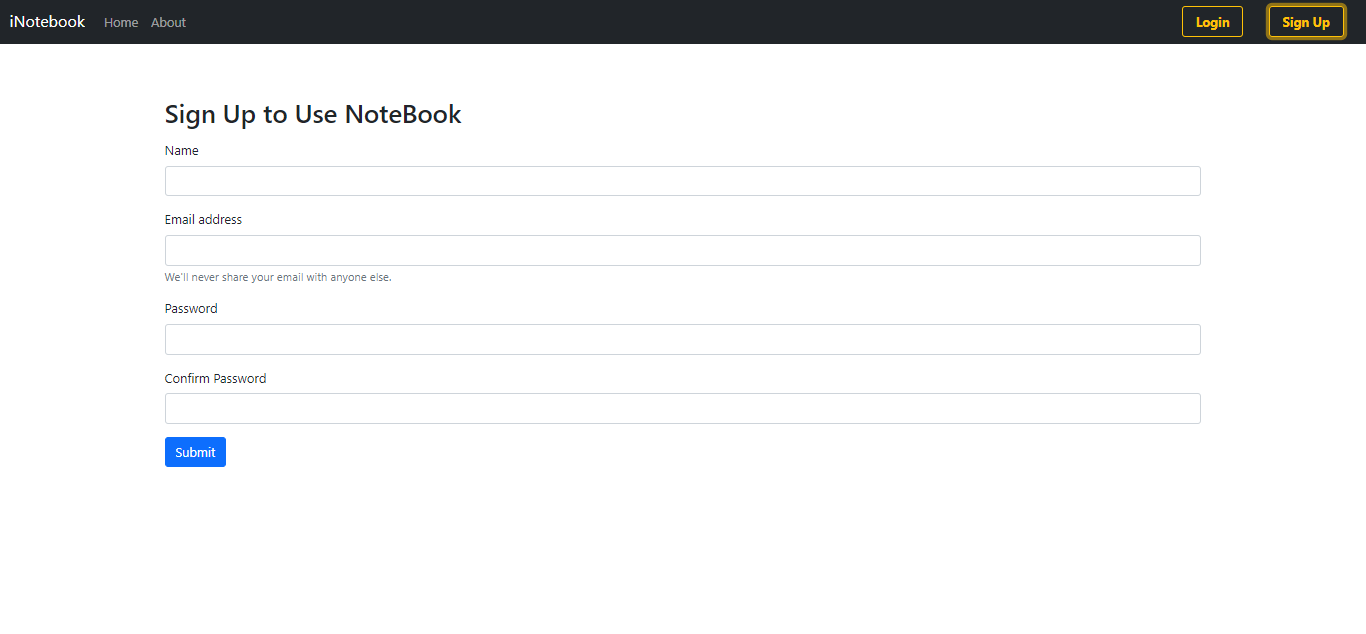Image resolution: width=1366 pixels, height=634 pixels.
Task: Click the Confirm Password input field
Action: (682, 408)
